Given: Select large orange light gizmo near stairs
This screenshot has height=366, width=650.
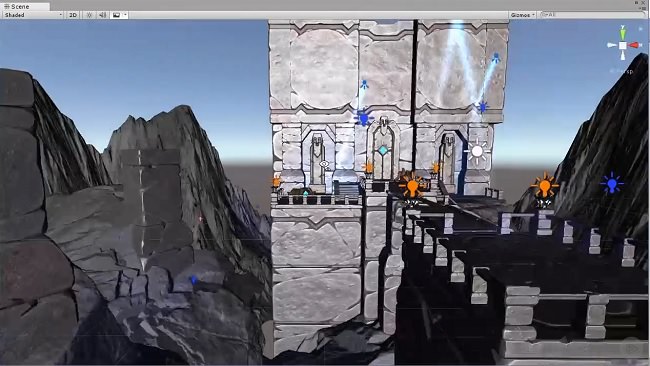Looking at the screenshot, I should [412, 186].
